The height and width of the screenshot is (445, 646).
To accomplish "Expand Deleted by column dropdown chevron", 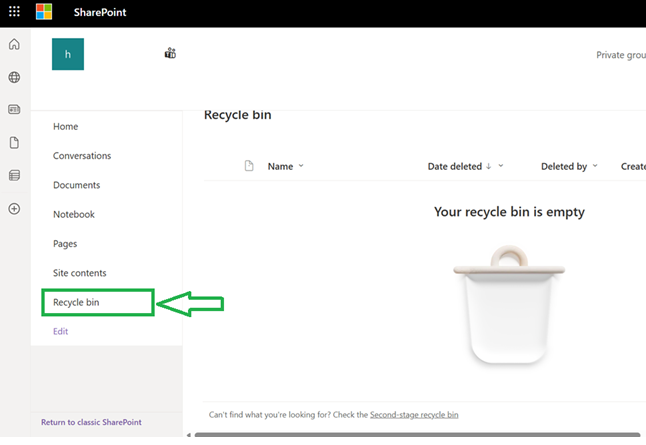I will point(595,166).
